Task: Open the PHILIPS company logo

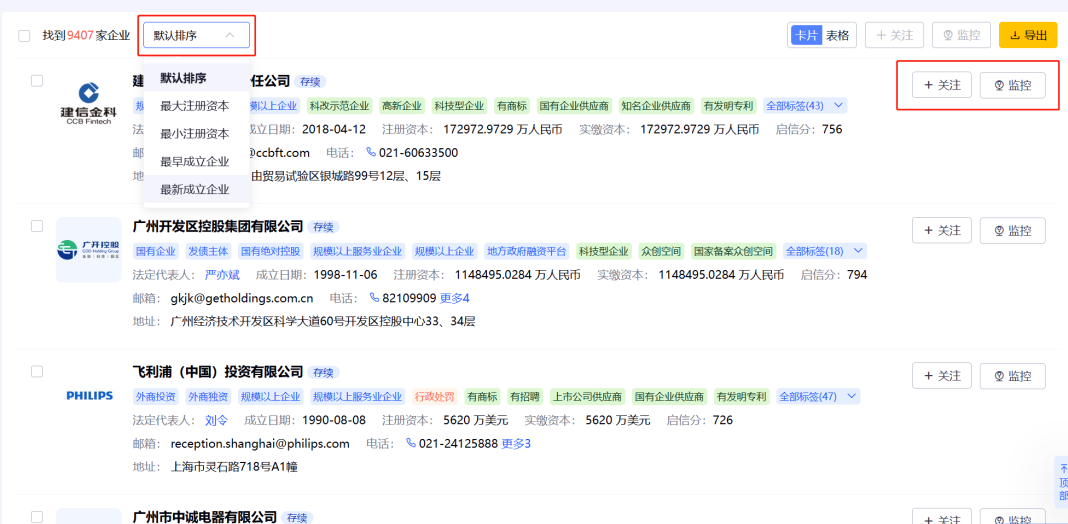Action: 89,395
